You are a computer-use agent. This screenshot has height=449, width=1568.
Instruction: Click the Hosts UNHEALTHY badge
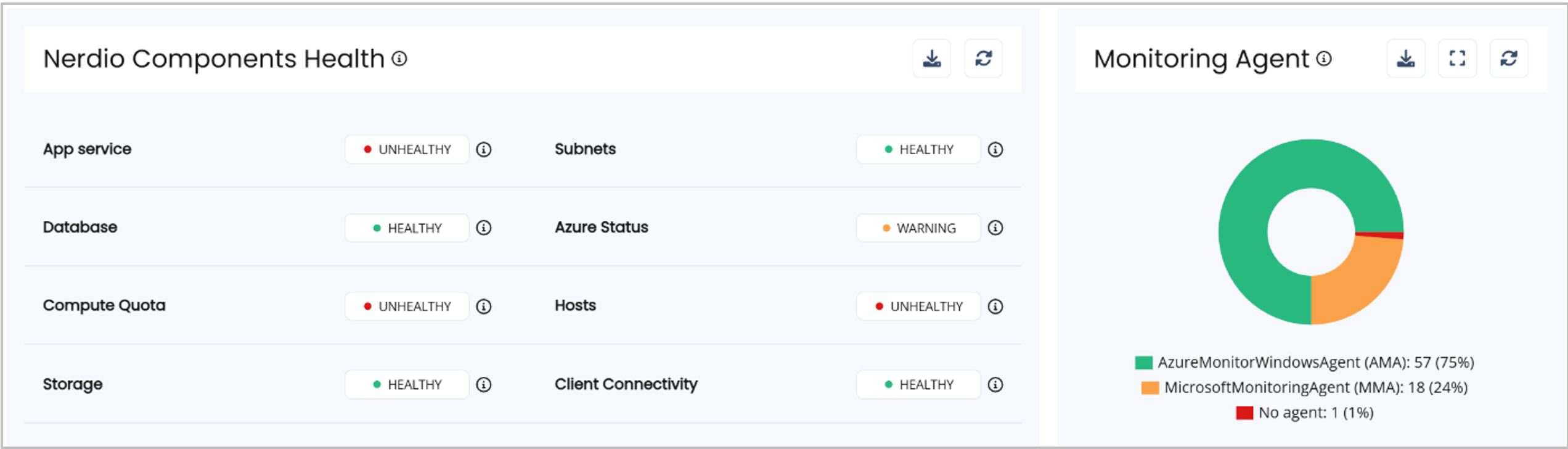point(918,307)
